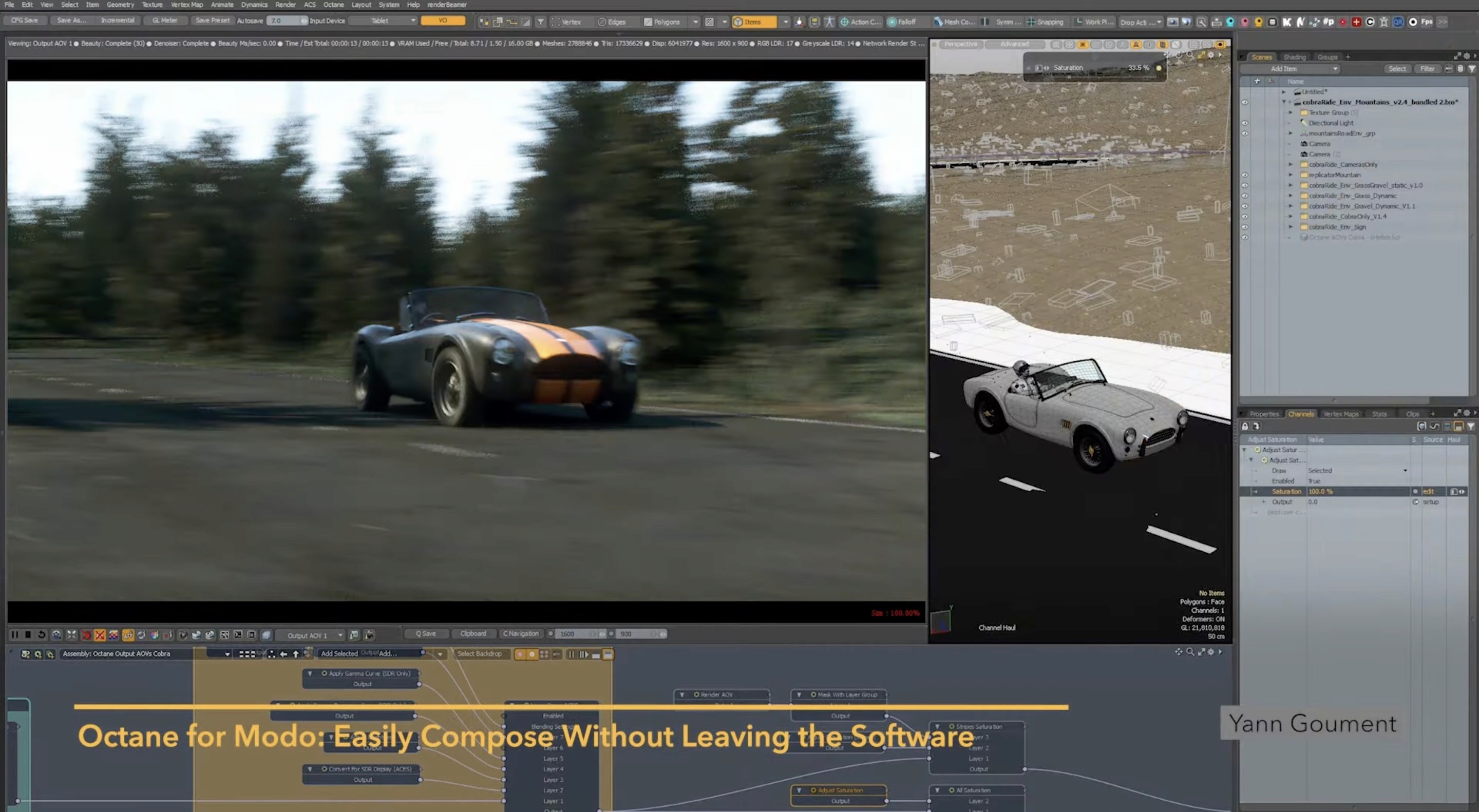Hide the cobraRide_Env_Sign group
The width and height of the screenshot is (1479, 812).
tap(1245, 227)
